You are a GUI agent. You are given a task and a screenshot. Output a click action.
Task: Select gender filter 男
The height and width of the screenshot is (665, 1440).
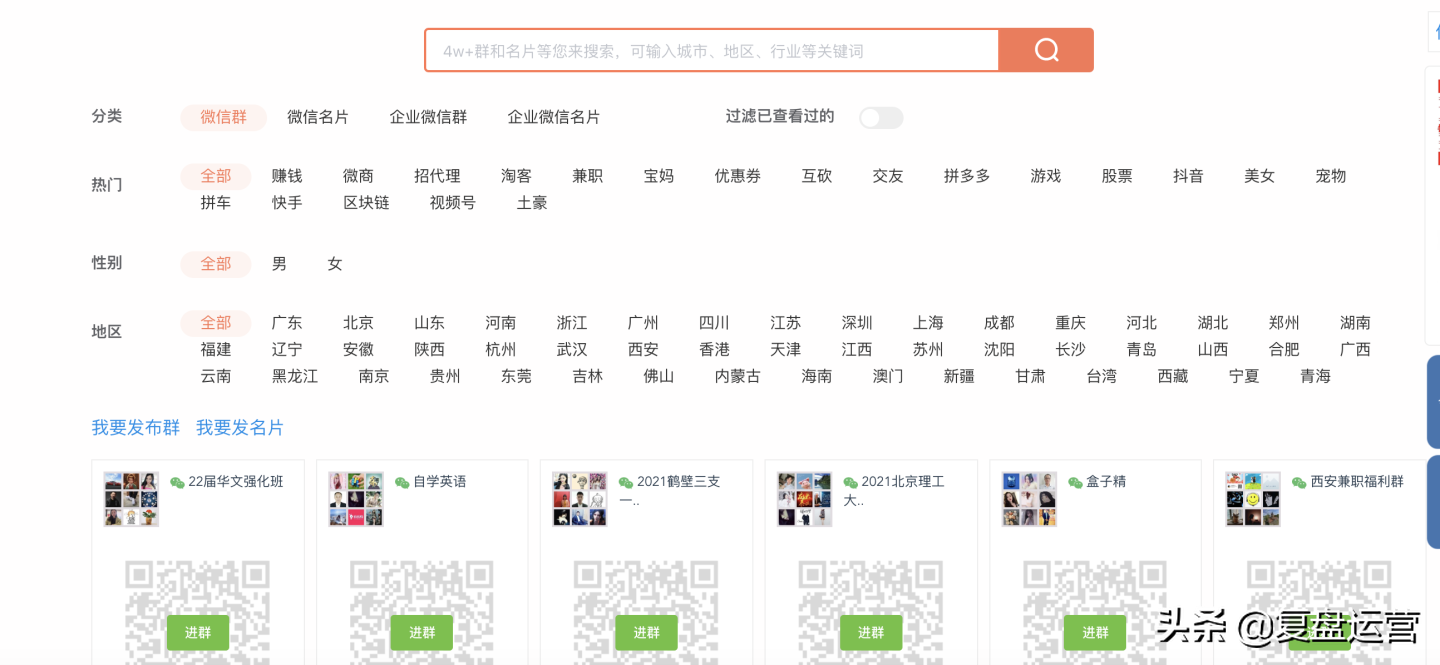coord(279,264)
